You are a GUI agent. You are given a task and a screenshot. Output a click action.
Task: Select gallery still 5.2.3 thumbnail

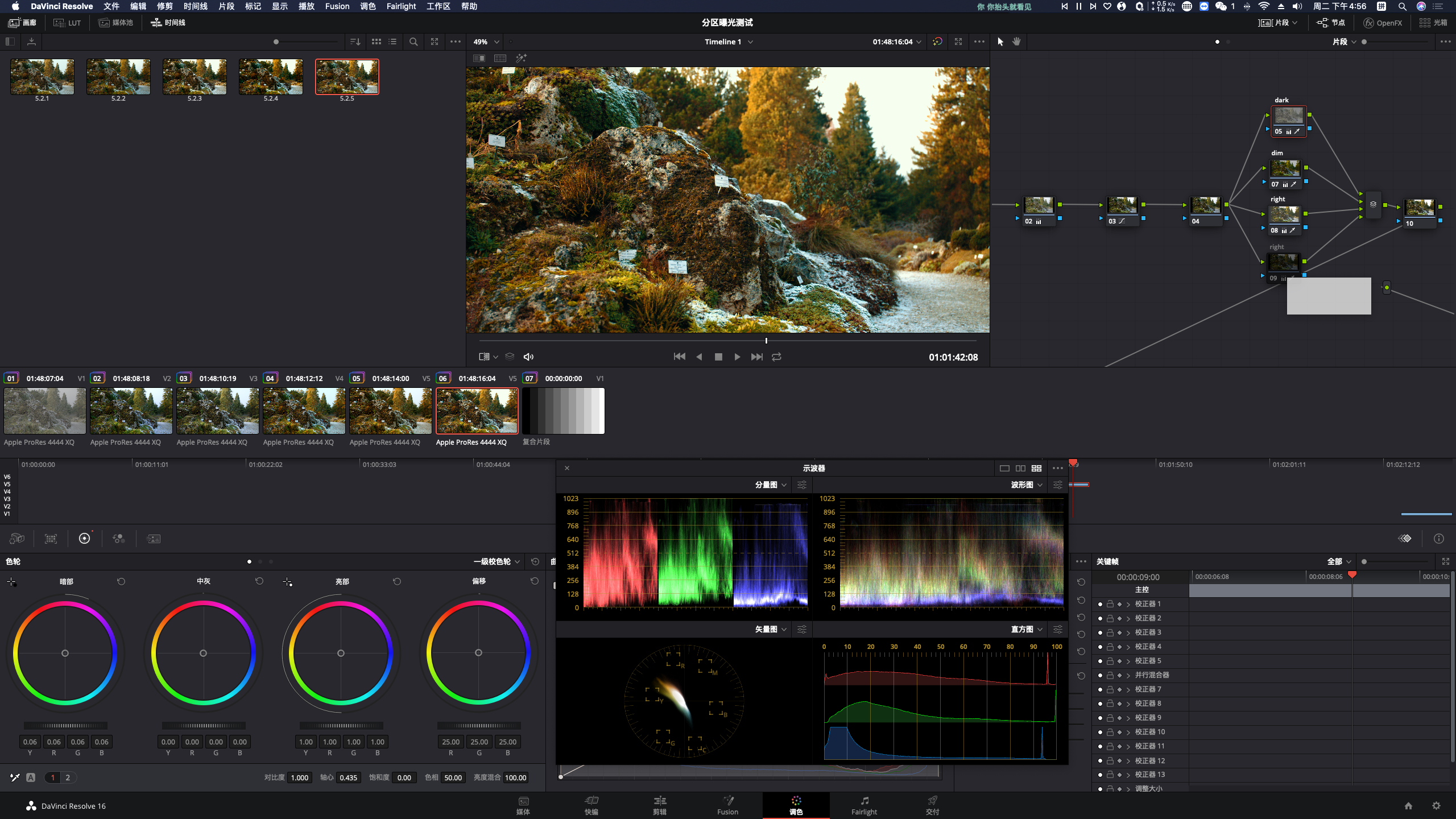pyautogui.click(x=195, y=77)
